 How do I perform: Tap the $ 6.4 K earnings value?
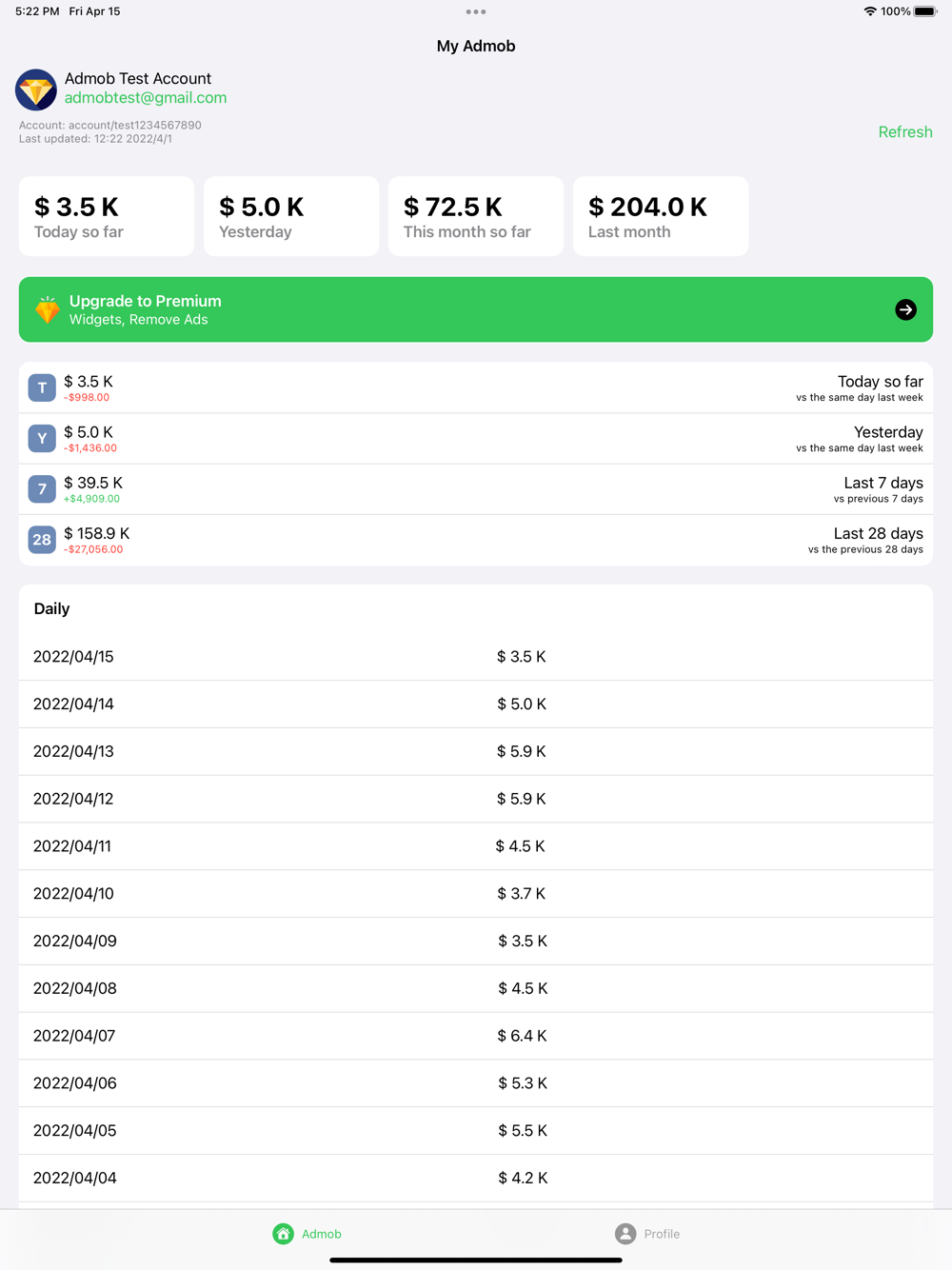[x=522, y=1036]
